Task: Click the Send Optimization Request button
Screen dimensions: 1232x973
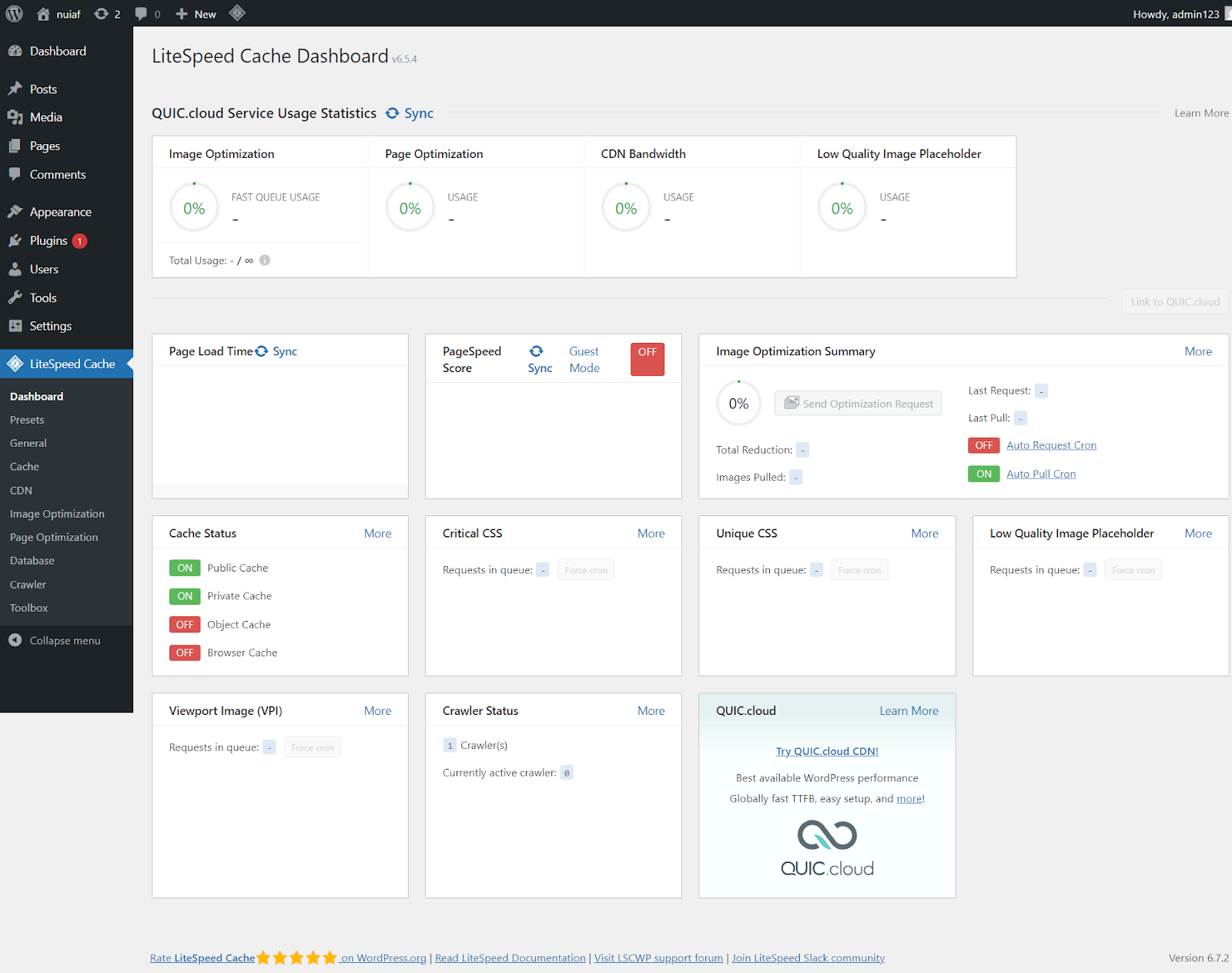Action: coord(858,404)
